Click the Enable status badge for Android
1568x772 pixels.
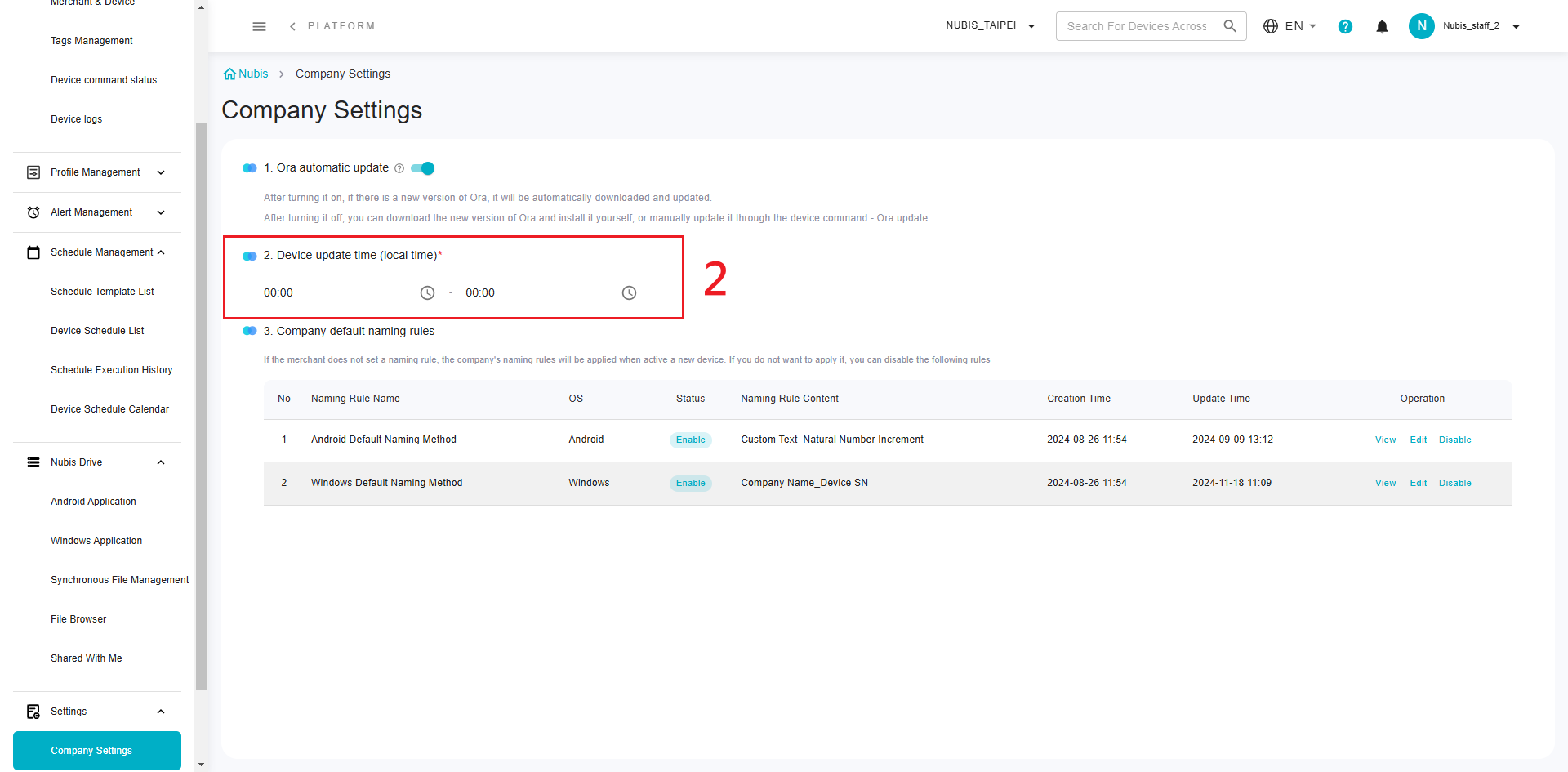pos(691,440)
